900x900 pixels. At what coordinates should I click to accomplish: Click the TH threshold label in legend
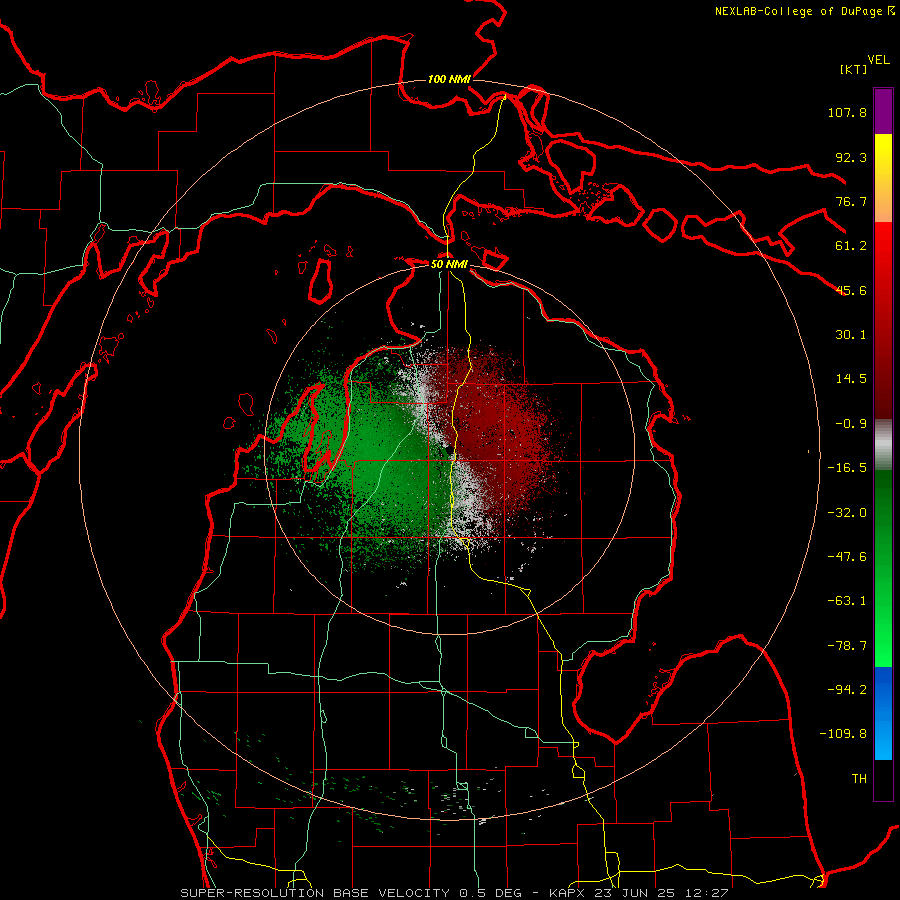pyautogui.click(x=859, y=779)
